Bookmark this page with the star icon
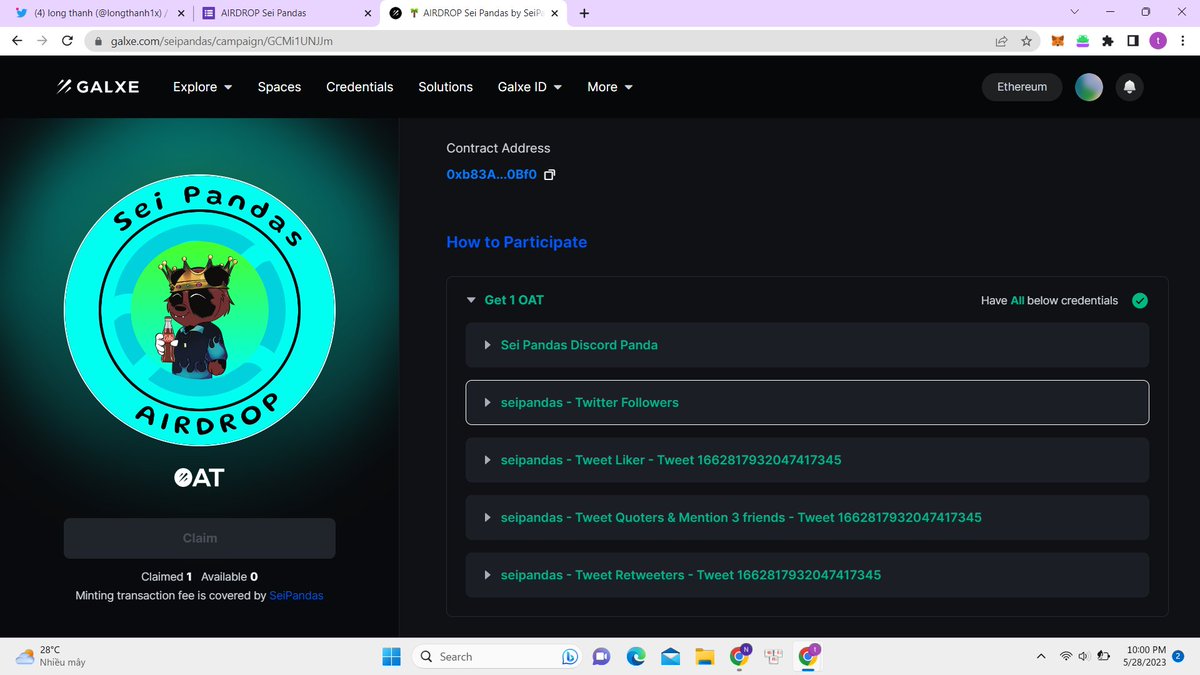The height and width of the screenshot is (675, 1200). [x=1026, y=41]
